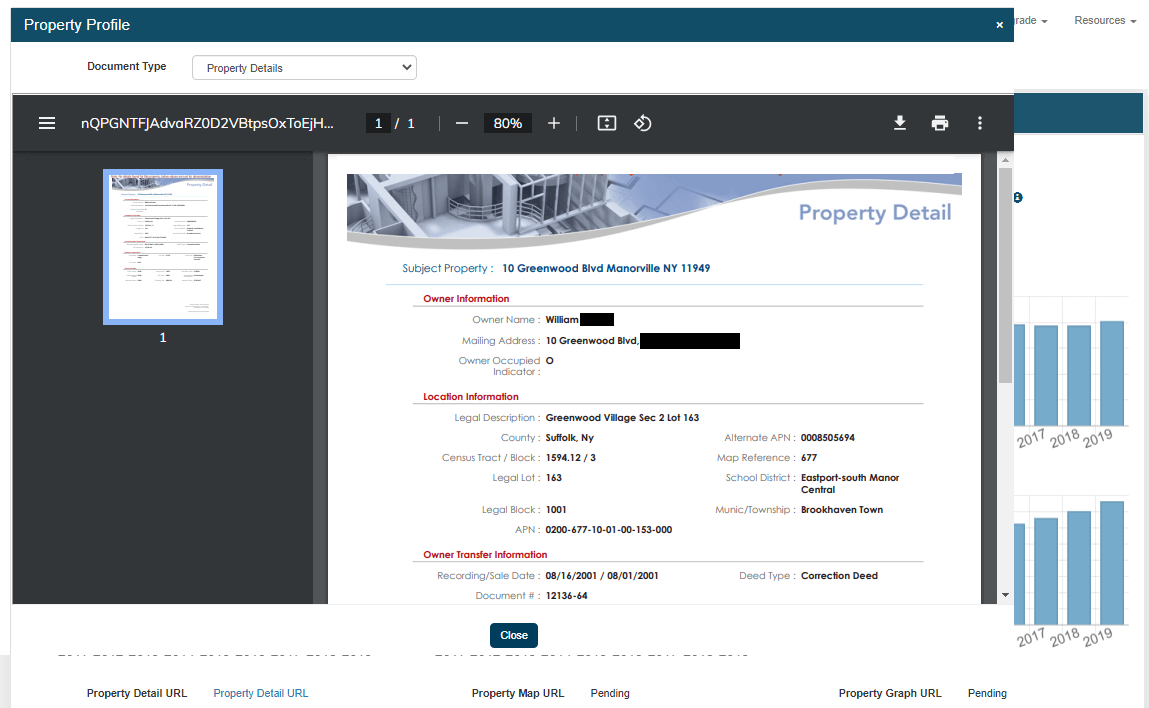Select the page 1 thumbnail
The image size is (1149, 708).
point(163,247)
